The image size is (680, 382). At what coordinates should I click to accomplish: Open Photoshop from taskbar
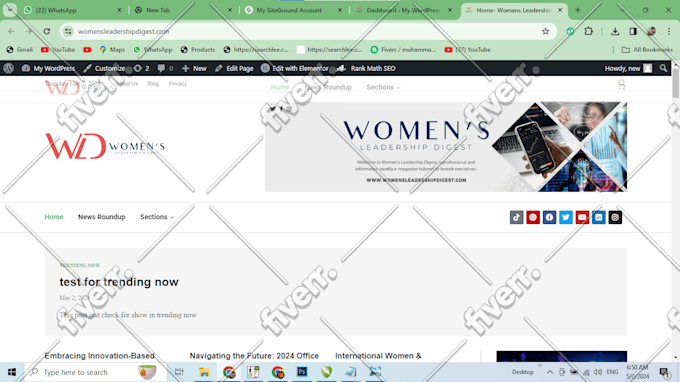[302, 372]
